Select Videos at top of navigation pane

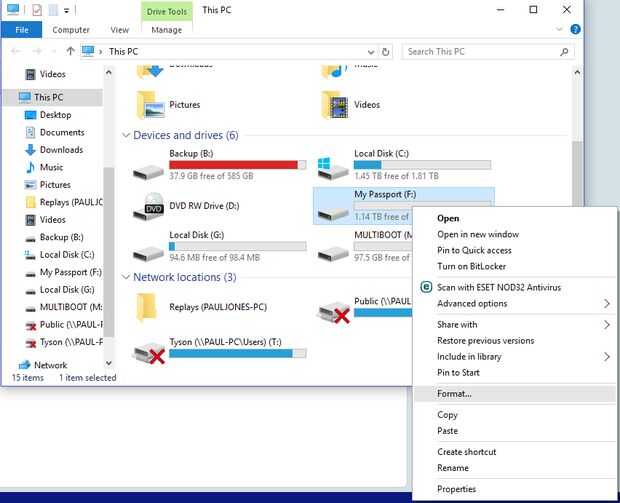(x=53, y=74)
